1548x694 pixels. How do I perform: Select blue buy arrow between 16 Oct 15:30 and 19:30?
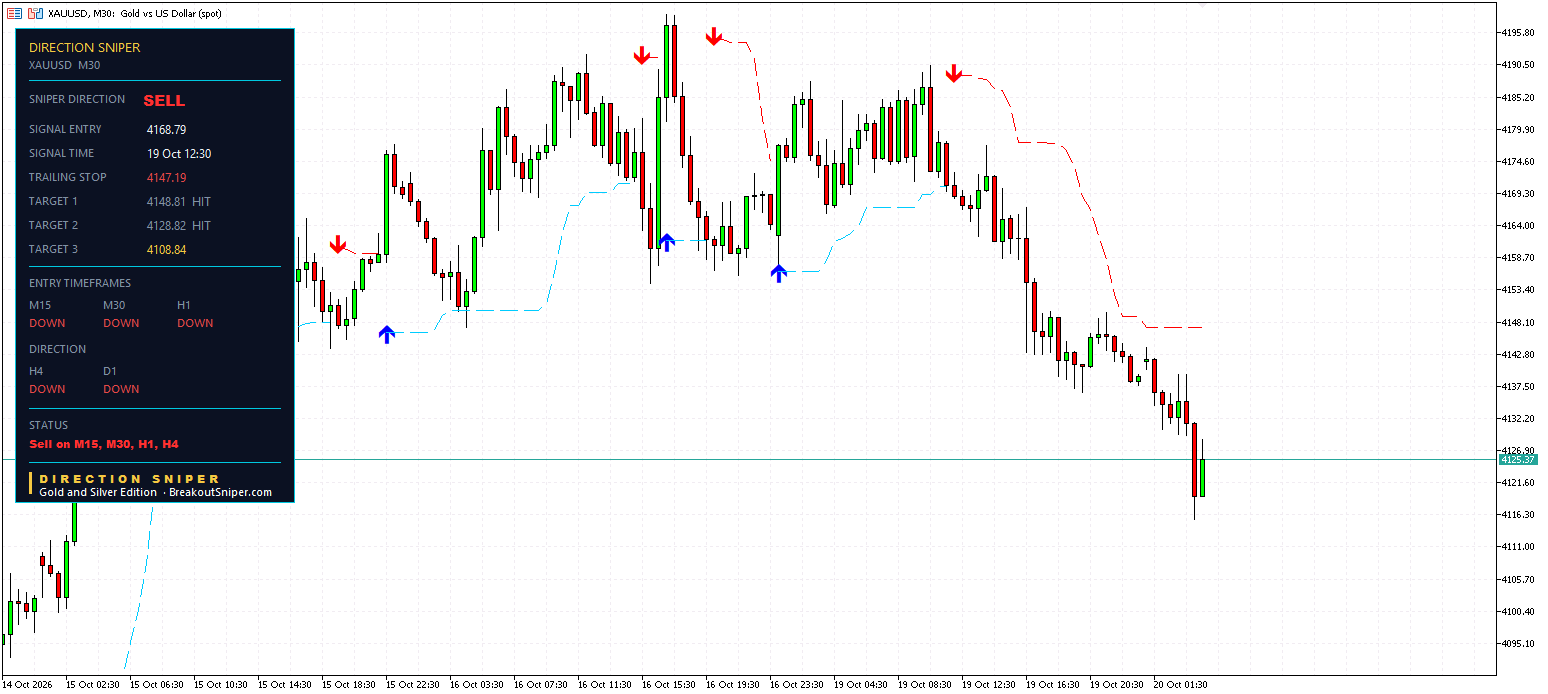667,242
